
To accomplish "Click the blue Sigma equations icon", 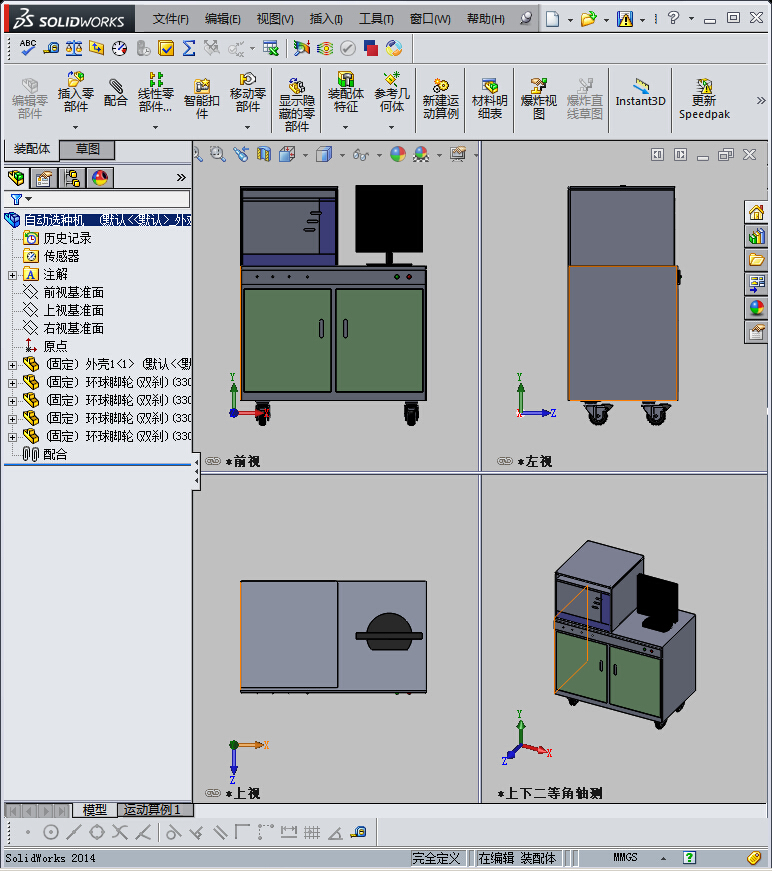I will click(189, 48).
